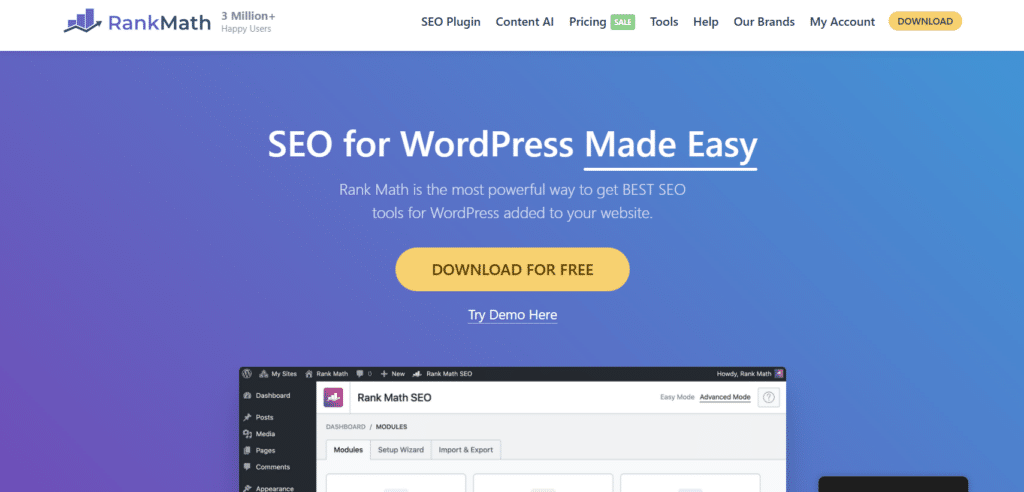Click the Rank Math SEO page title
Screen dimensions: 1024x492
(394, 397)
